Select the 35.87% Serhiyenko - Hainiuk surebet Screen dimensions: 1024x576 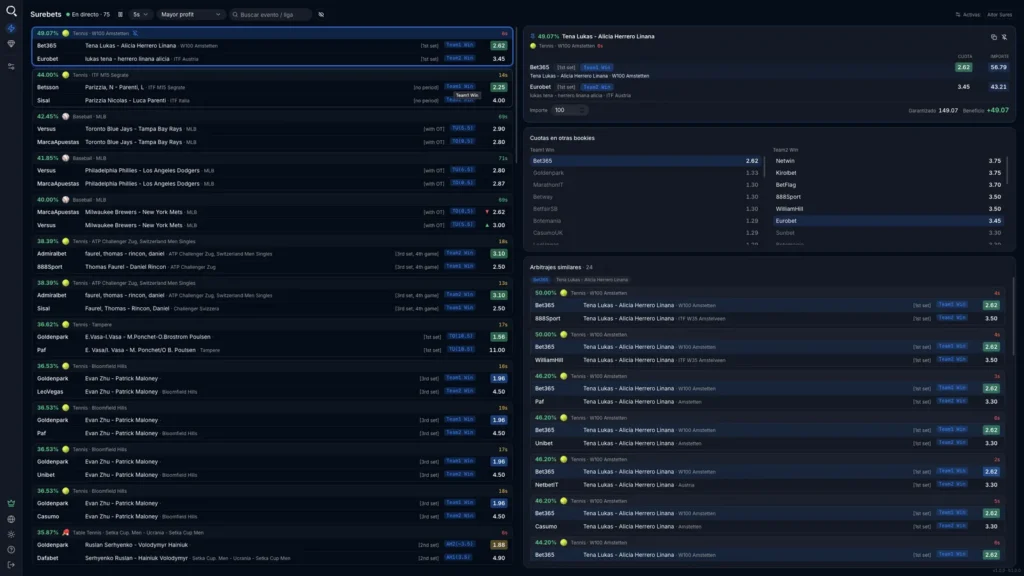[272, 546]
